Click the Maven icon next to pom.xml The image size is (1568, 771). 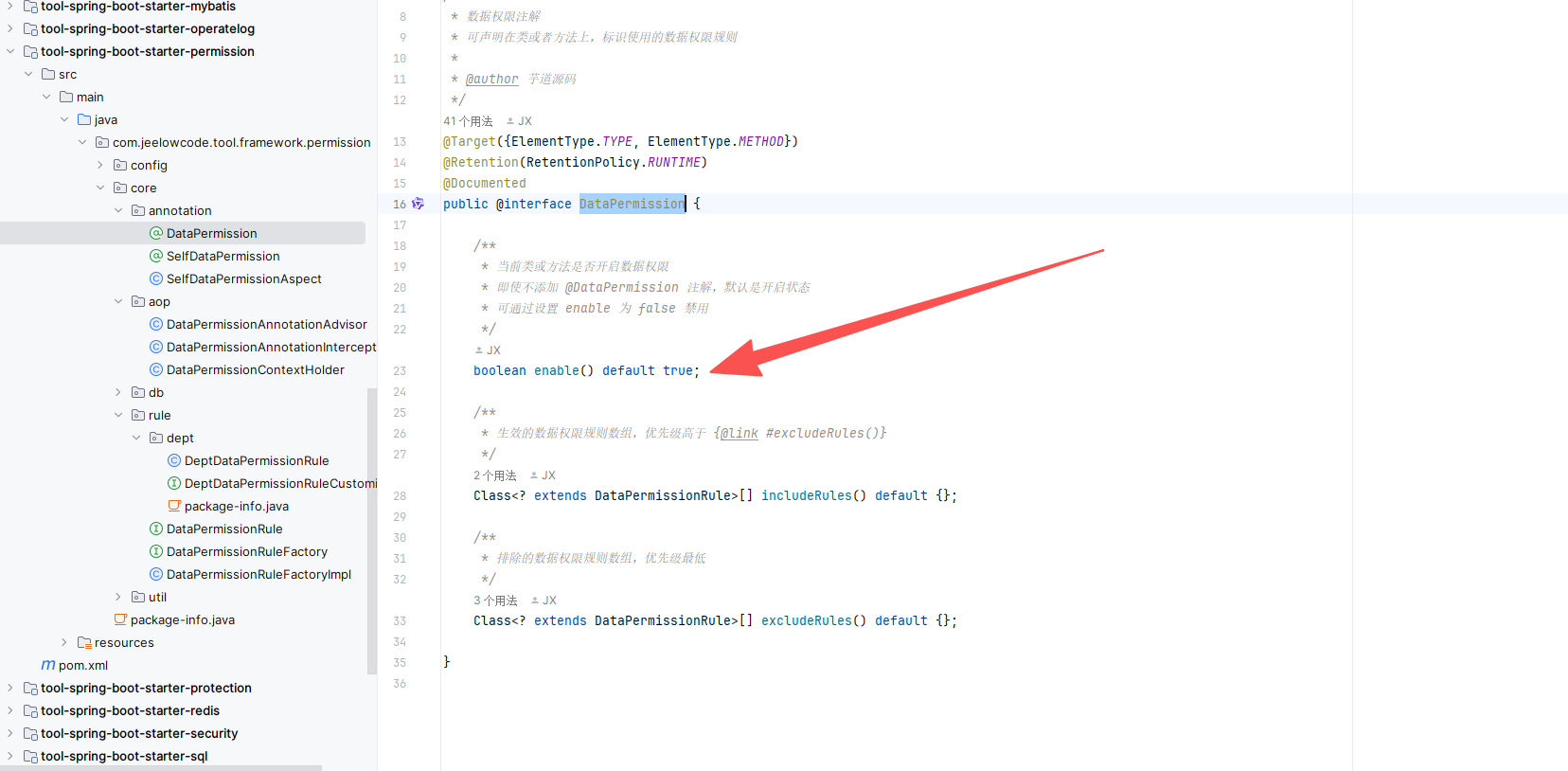[x=47, y=665]
